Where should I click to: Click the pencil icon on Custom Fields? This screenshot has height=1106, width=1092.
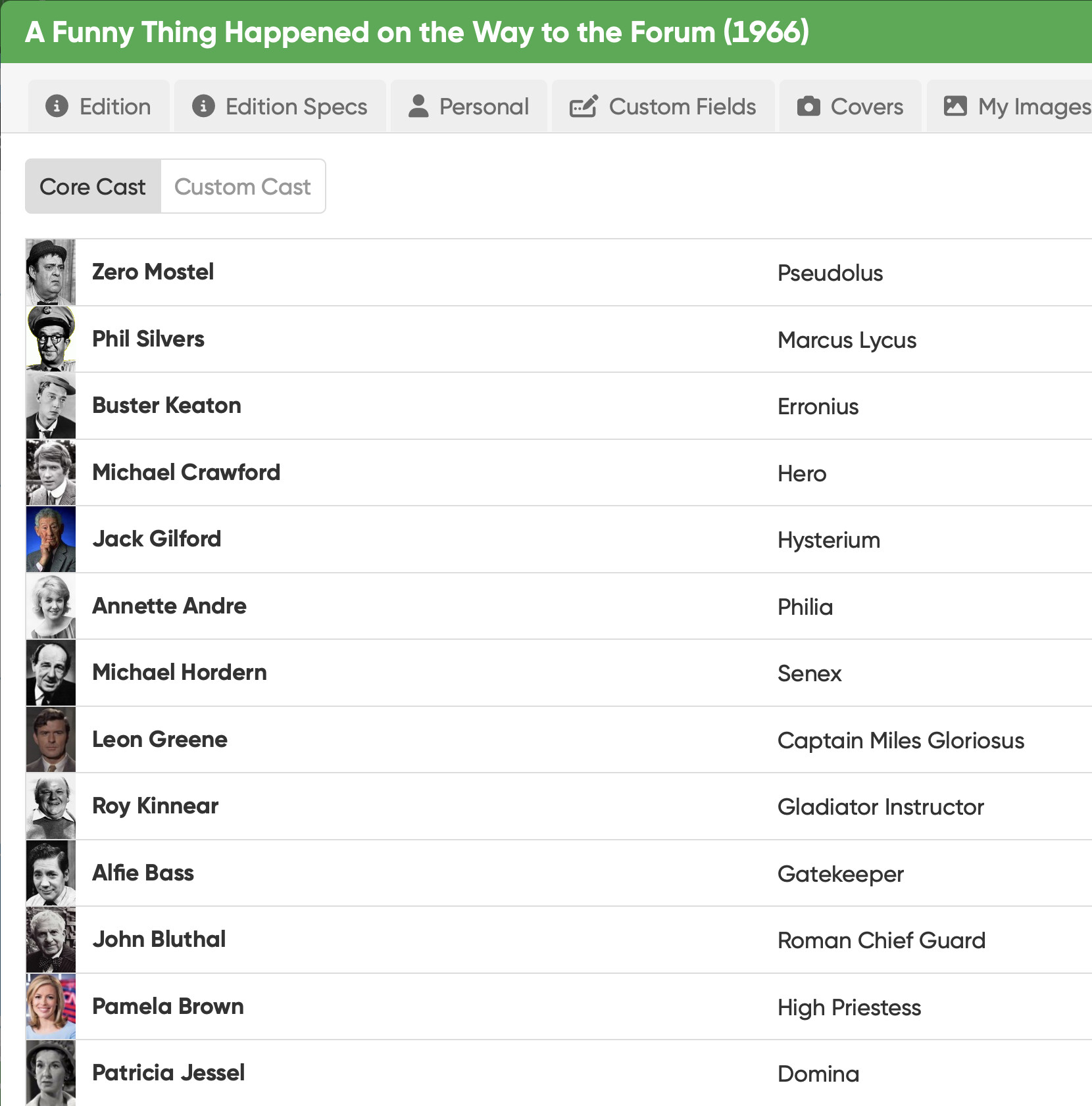point(583,106)
